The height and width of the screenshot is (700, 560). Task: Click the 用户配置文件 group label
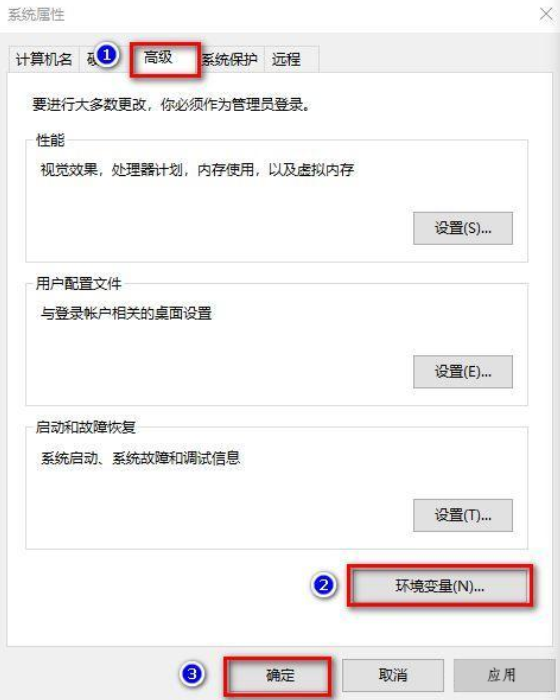coord(79,283)
